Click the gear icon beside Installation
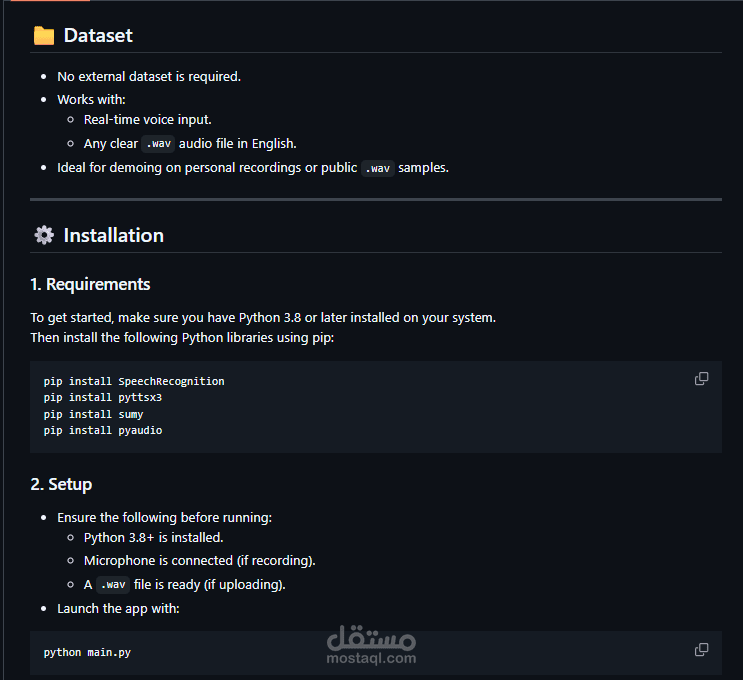The image size is (743, 680). 44,235
